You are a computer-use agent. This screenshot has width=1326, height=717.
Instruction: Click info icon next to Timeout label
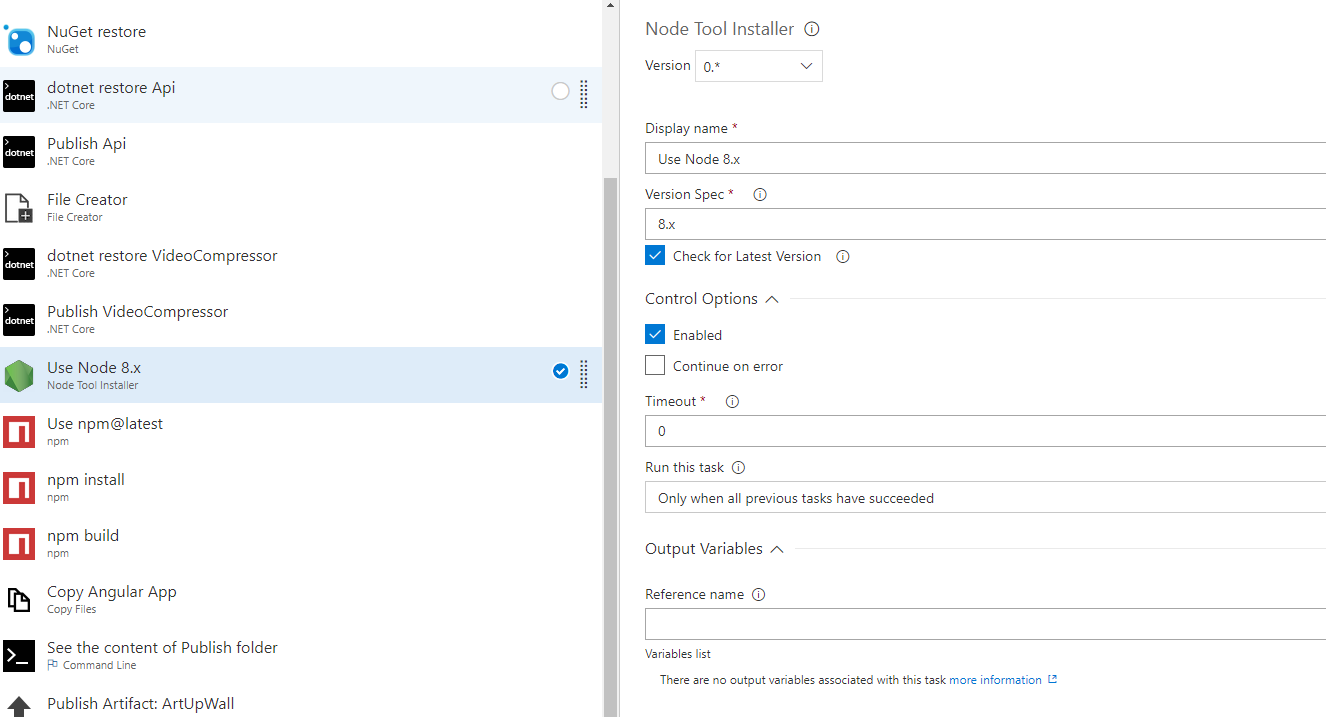[732, 402]
